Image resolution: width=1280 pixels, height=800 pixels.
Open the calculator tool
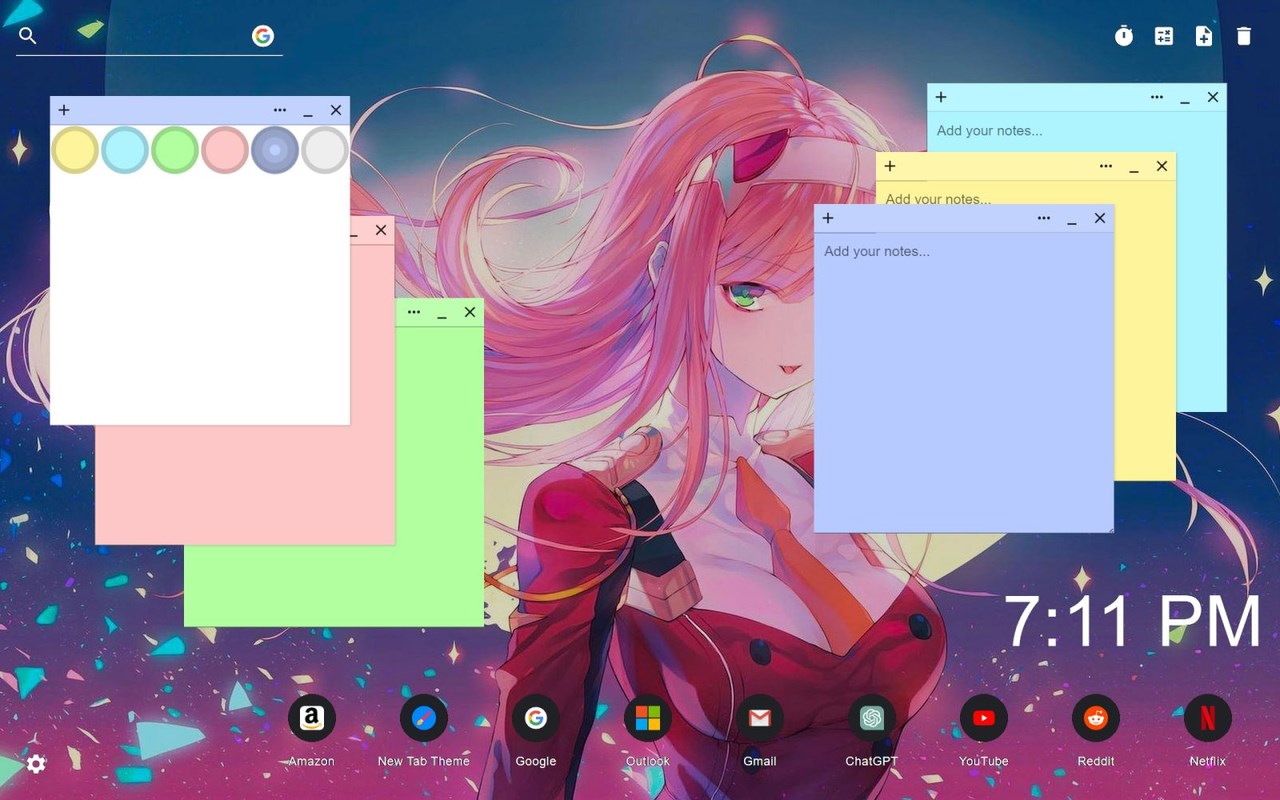[x=1164, y=36]
